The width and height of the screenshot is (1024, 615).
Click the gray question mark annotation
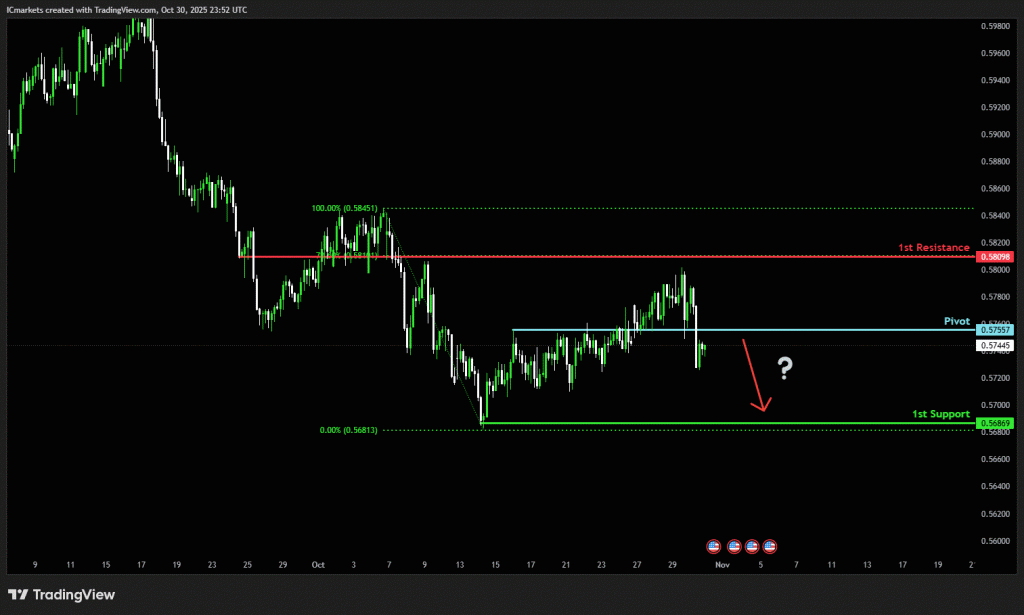785,370
